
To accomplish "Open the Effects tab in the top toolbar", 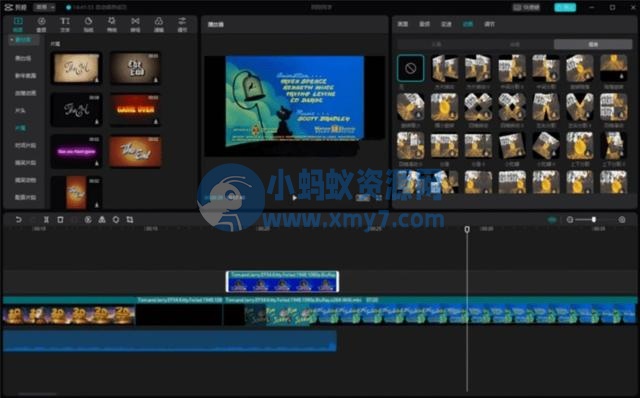I will point(111,24).
